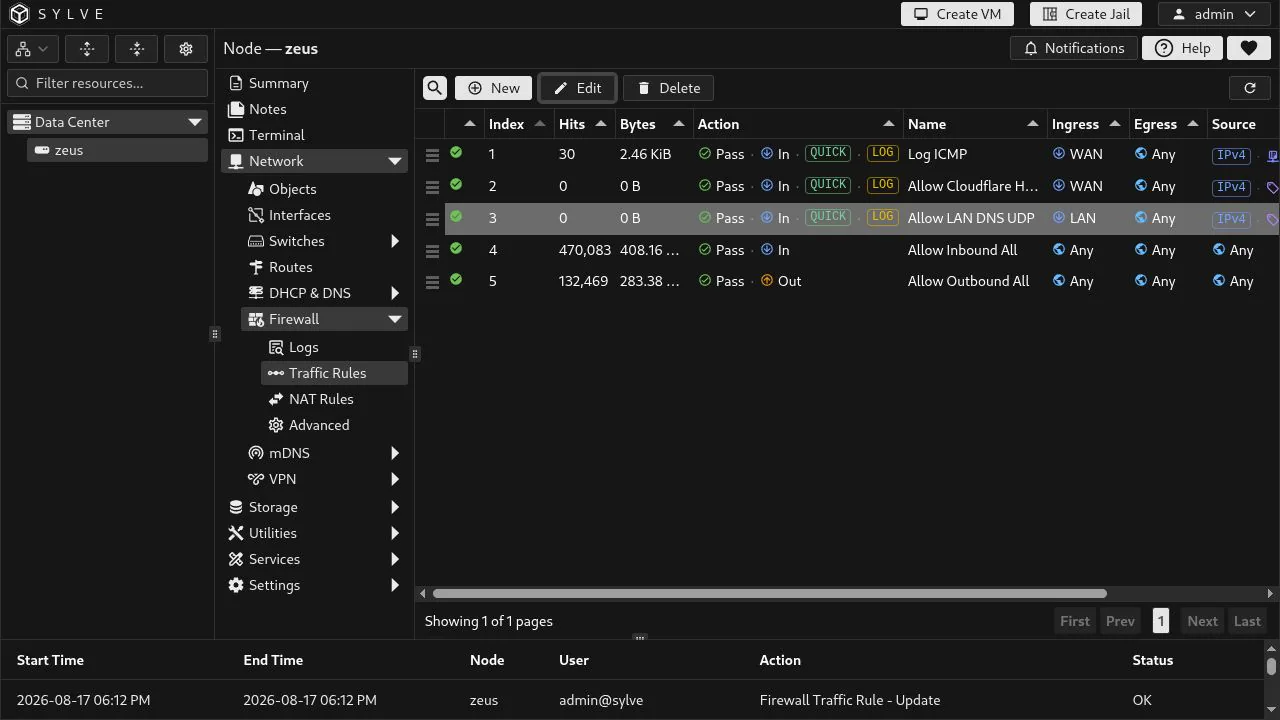This screenshot has height=720, width=1280.
Task: Expand the DHCP & DNS submenu arrow
Action: pyautogui.click(x=395, y=293)
